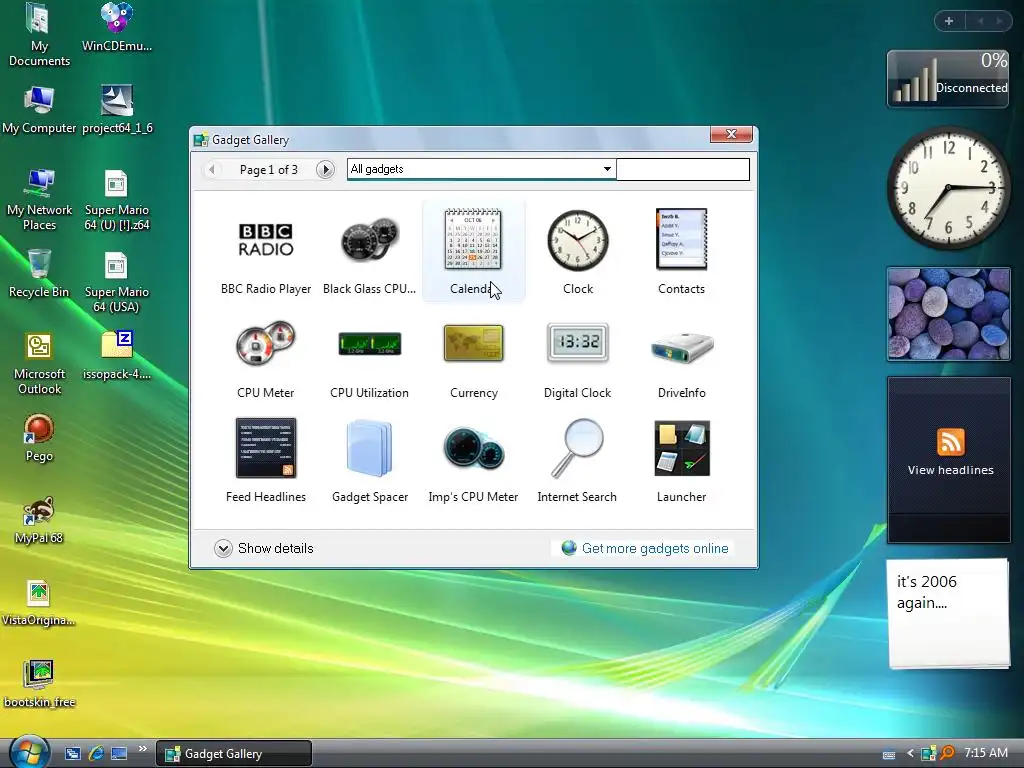The width and height of the screenshot is (1024, 768).
Task: Open the All gadgets dropdown
Action: coord(482,169)
